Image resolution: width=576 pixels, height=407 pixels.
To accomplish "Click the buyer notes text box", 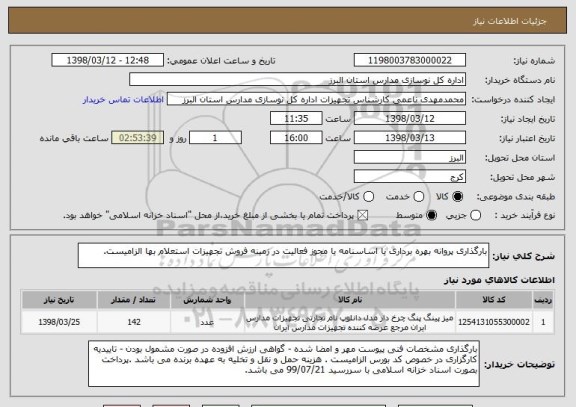I will tap(284, 364).
